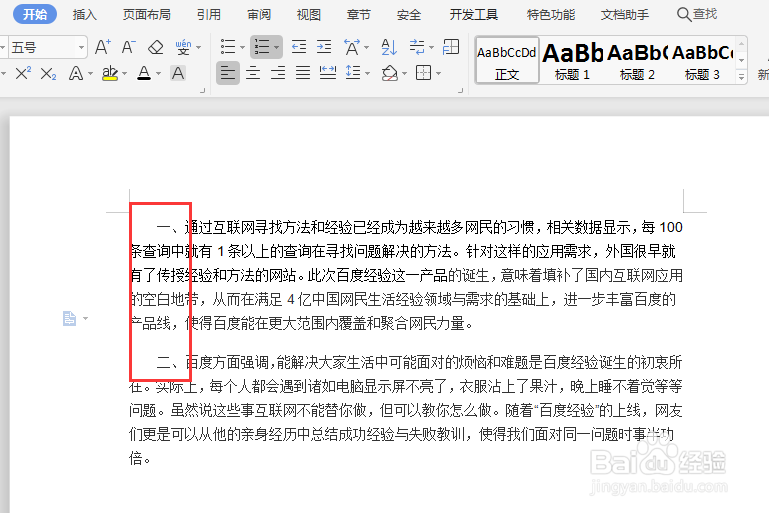Apply the font color A
The width and height of the screenshot is (769, 513).
[x=144, y=74]
